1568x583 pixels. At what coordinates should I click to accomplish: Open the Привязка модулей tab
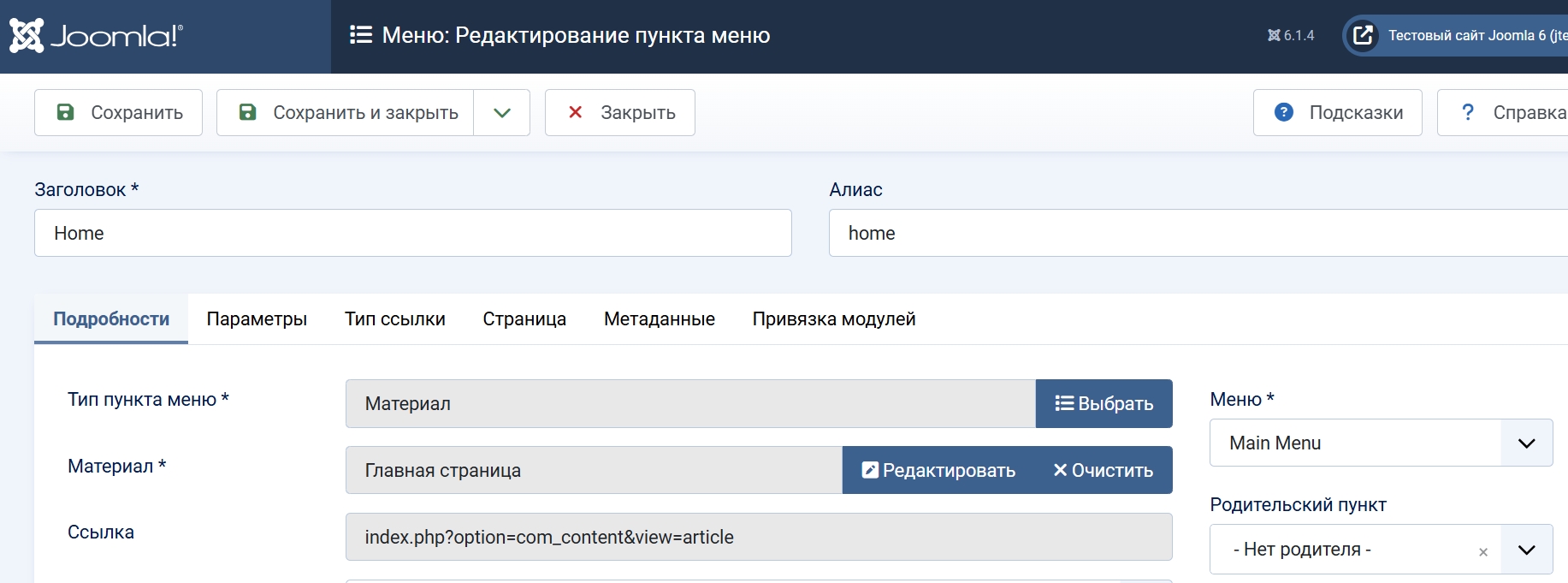834,319
